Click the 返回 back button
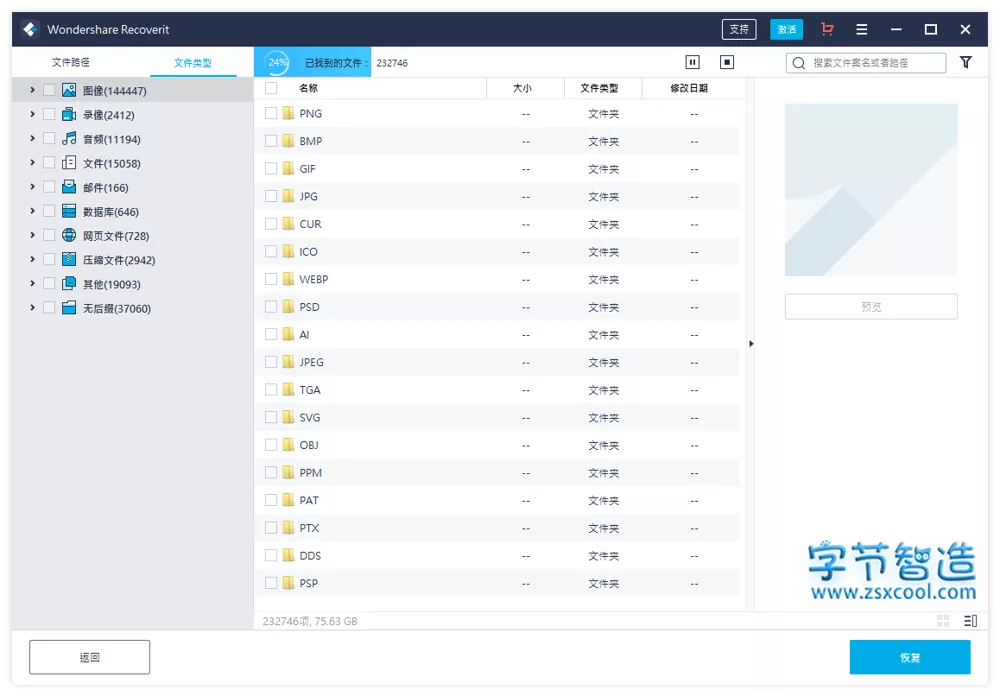Viewport: 1000px width, 696px height. [89, 657]
